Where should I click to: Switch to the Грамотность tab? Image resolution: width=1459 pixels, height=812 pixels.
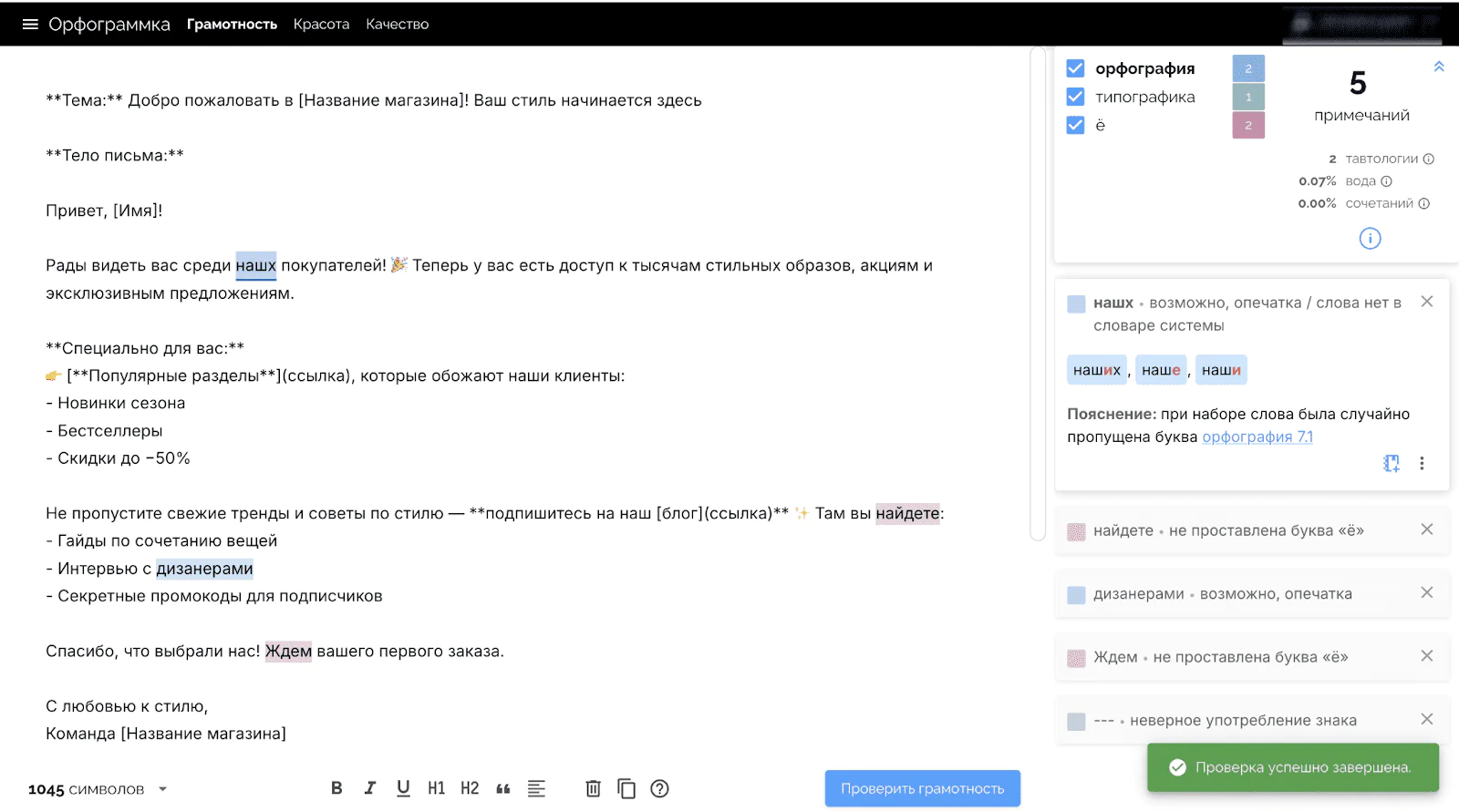click(x=232, y=24)
